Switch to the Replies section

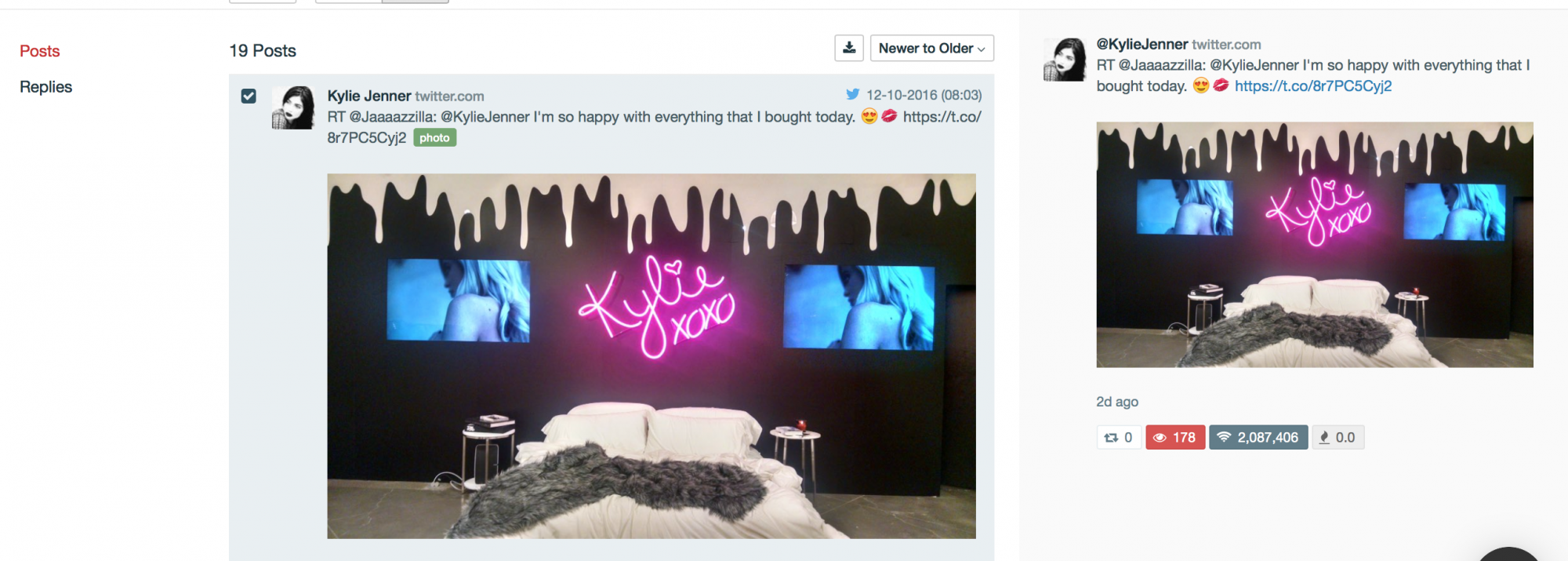(46, 87)
